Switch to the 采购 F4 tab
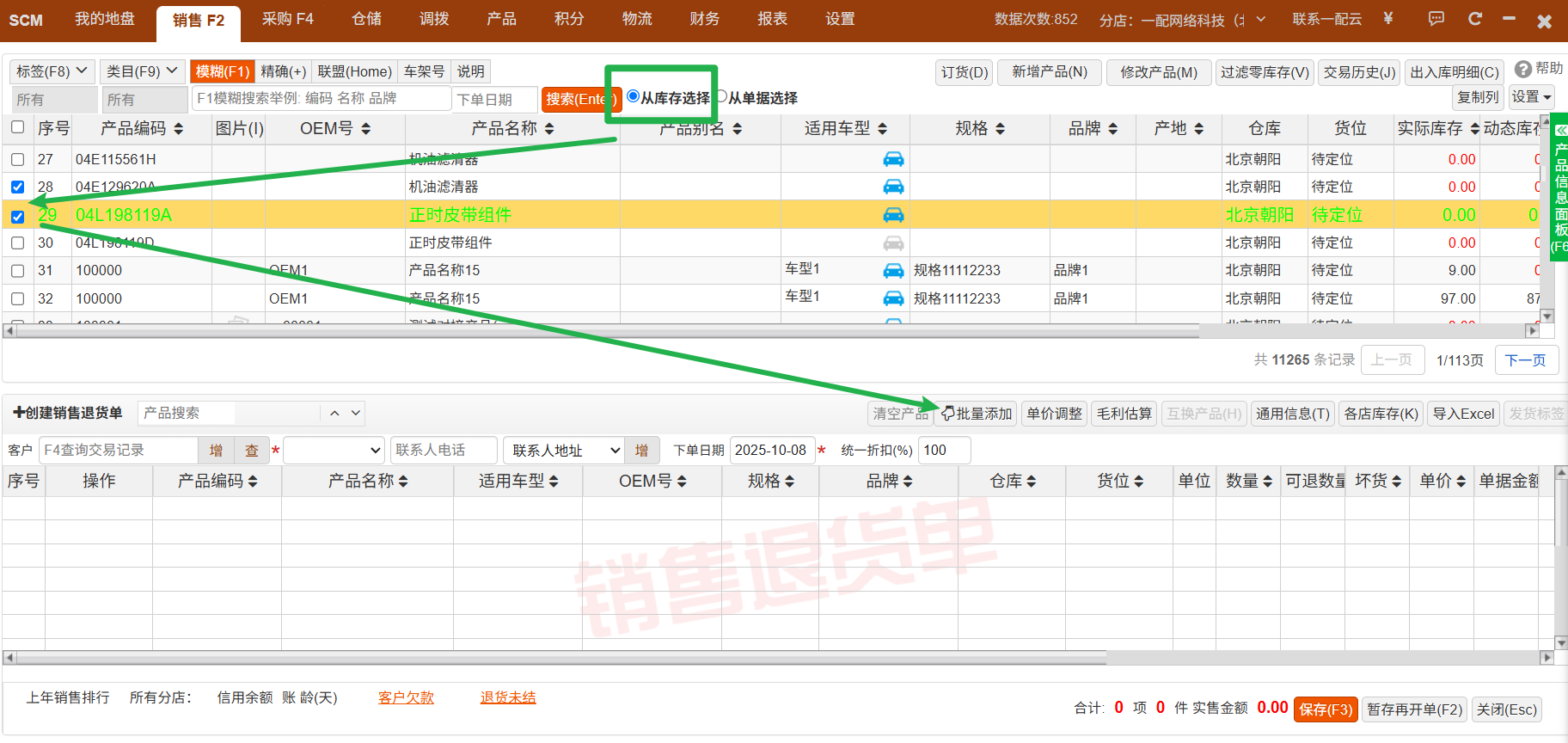1568x743 pixels. tap(287, 19)
